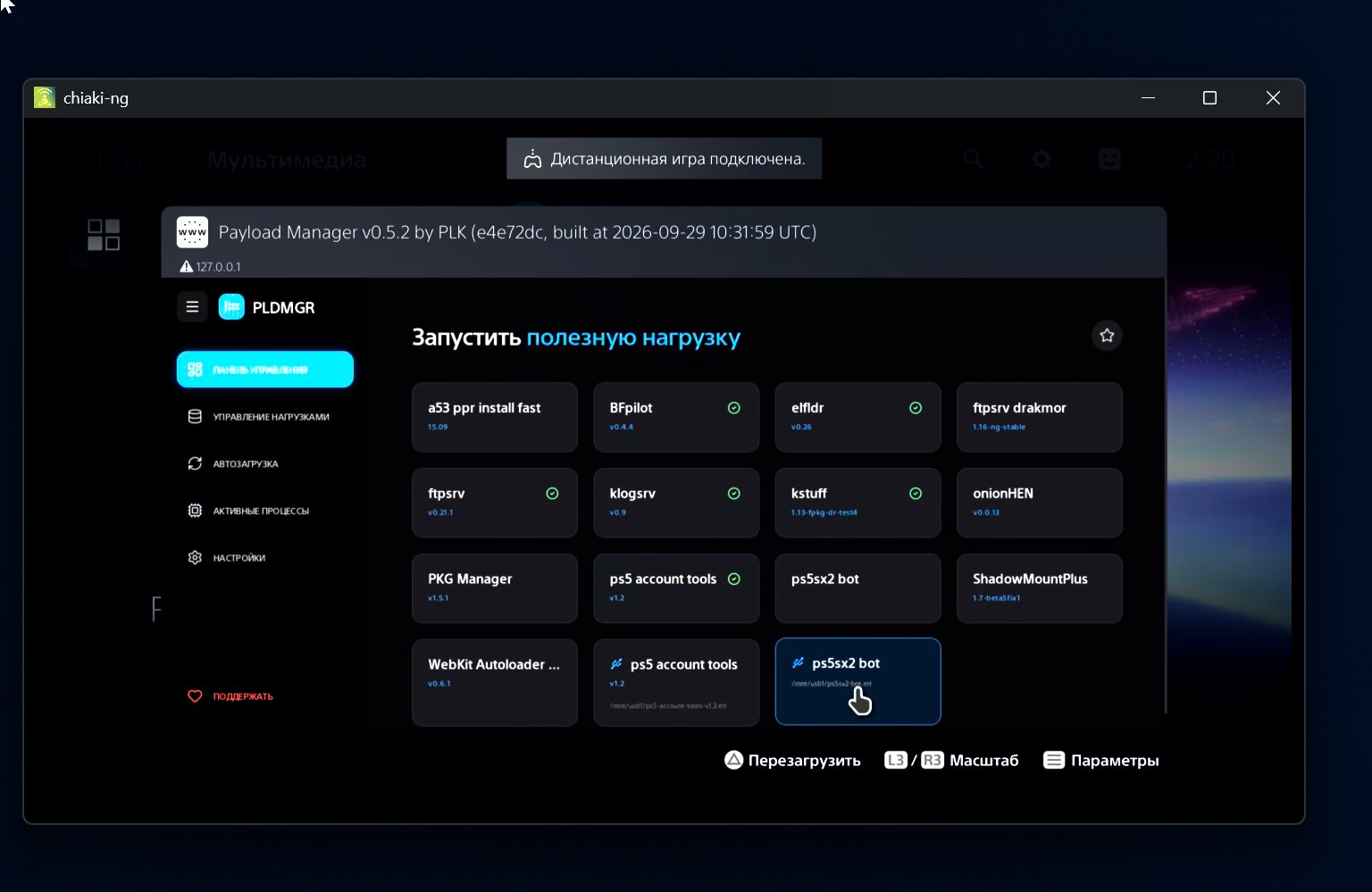Launch the kstuff payload card
This screenshot has width=1372, height=892.
[857, 503]
